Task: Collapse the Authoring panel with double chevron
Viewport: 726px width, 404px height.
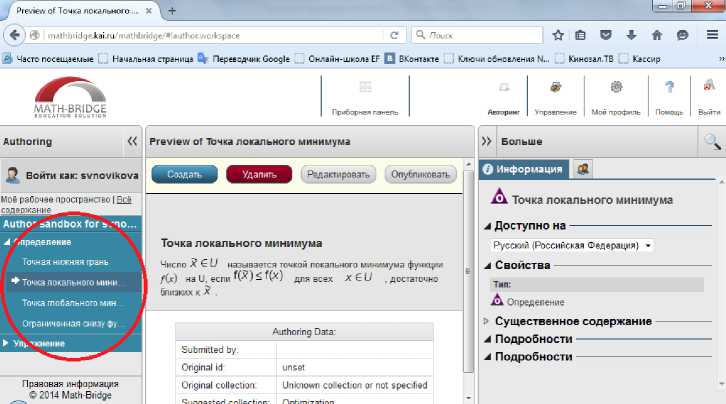Action: (x=132, y=141)
